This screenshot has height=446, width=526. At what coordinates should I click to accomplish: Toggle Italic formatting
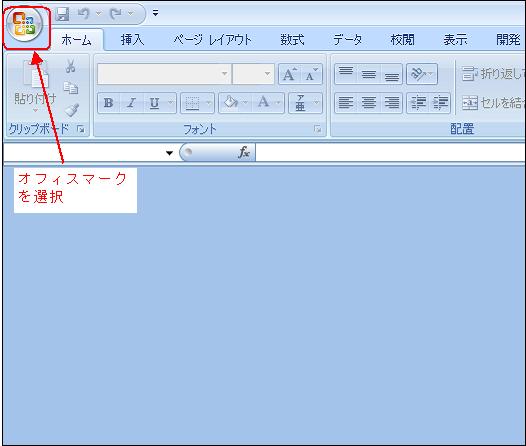132,103
